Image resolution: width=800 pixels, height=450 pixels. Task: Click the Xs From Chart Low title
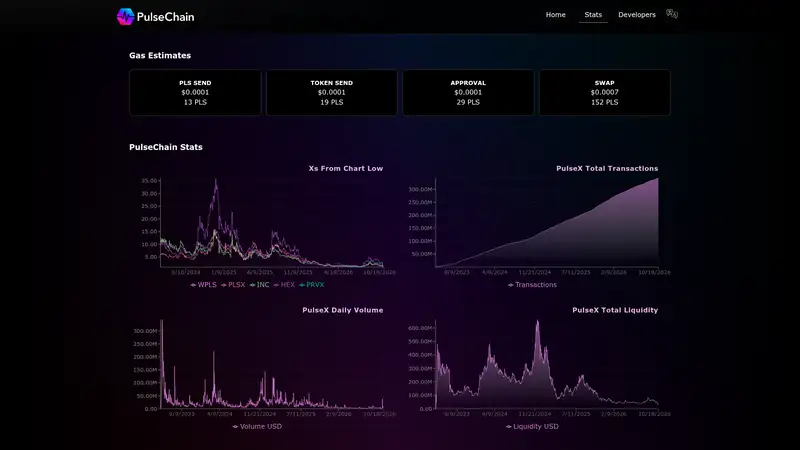tap(346, 168)
